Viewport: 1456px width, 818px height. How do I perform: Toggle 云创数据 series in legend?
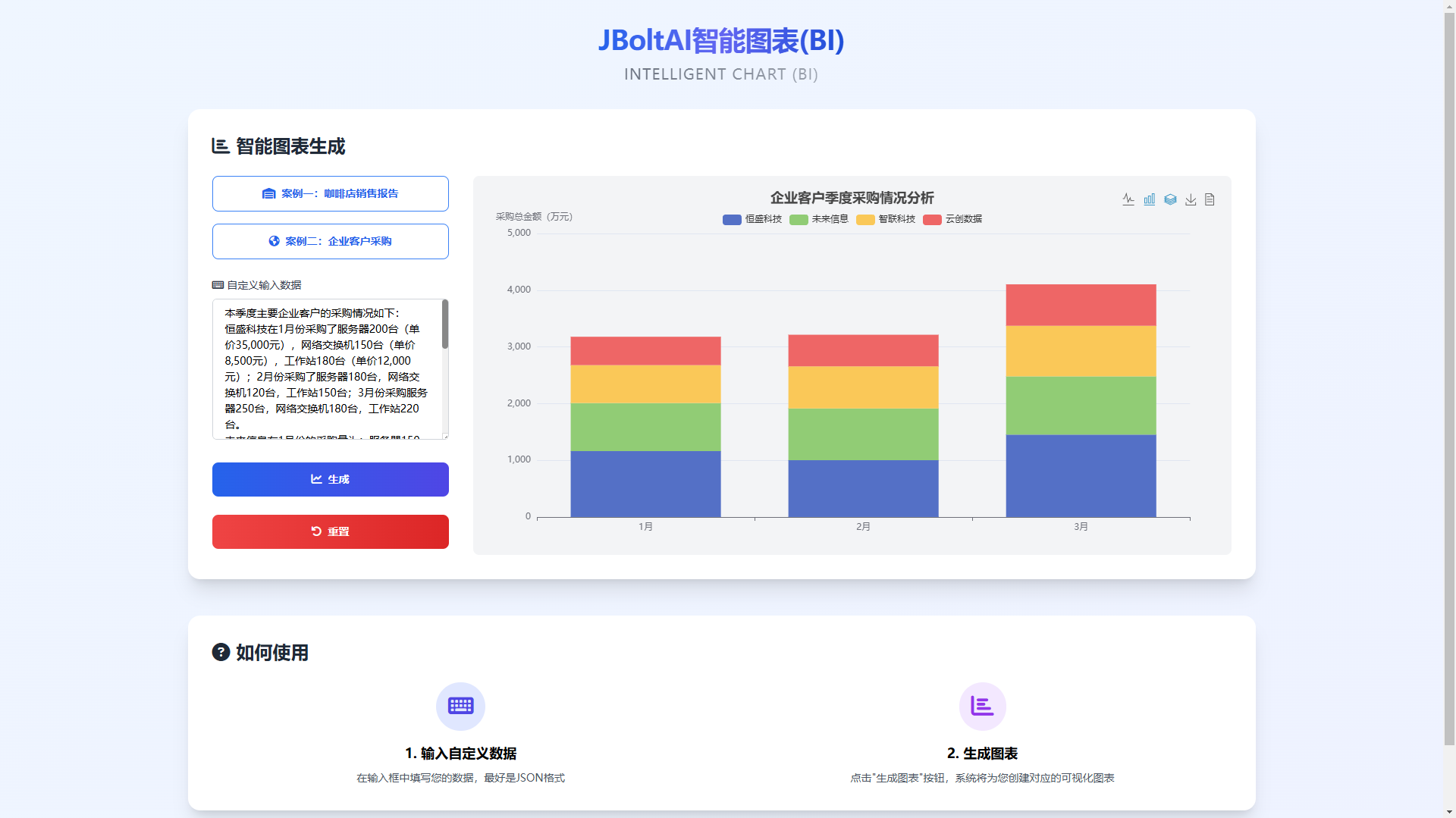coord(952,219)
